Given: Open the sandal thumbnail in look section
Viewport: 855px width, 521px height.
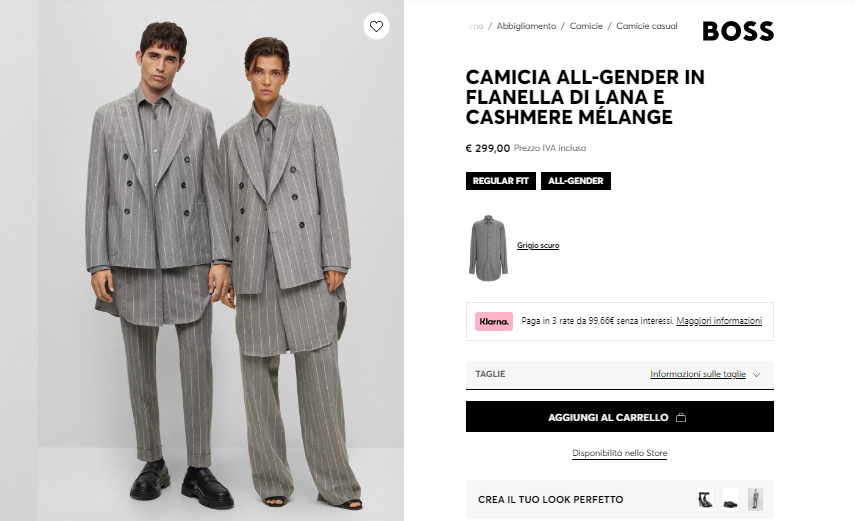Looking at the screenshot, I should click(x=705, y=499).
